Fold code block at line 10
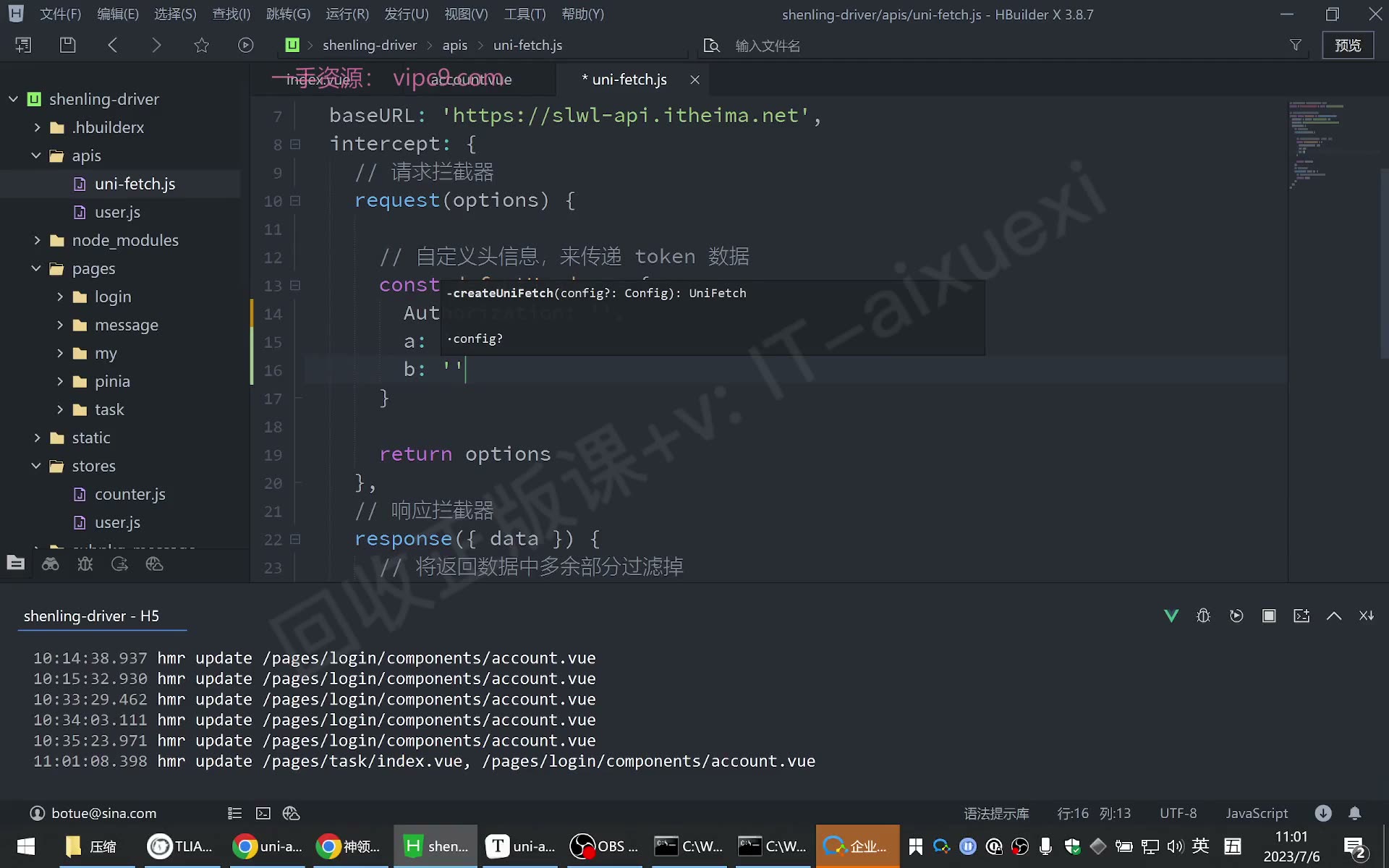The image size is (1389, 868). pyautogui.click(x=295, y=200)
